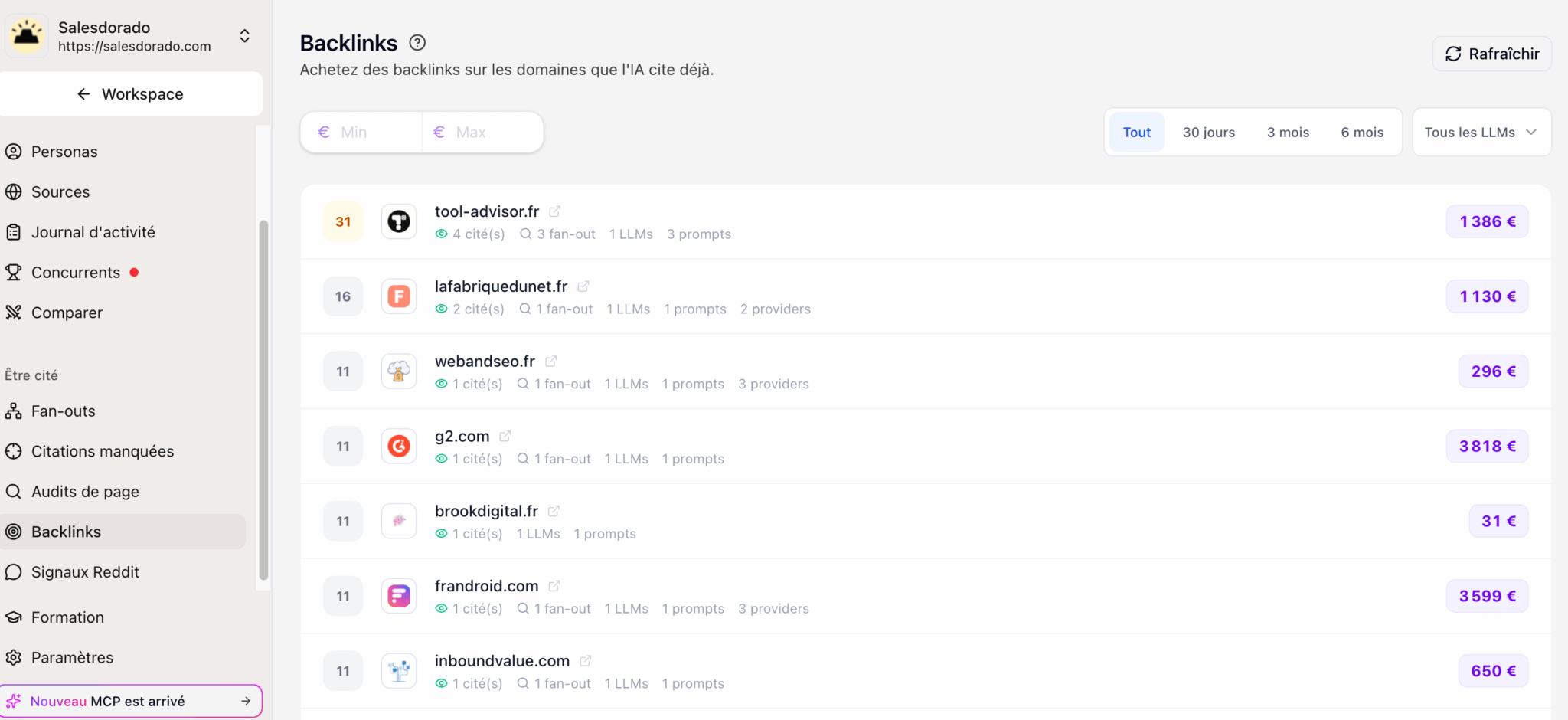This screenshot has height=720, width=1568.
Task: Open the Nouveau MCP est arrivé banner
Action: [131, 701]
